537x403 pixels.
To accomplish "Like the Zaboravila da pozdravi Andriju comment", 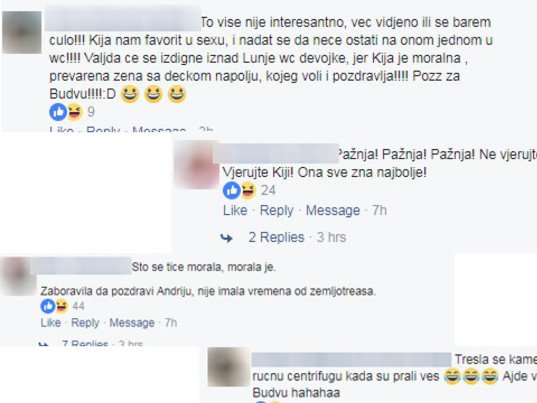I will pos(51,323).
